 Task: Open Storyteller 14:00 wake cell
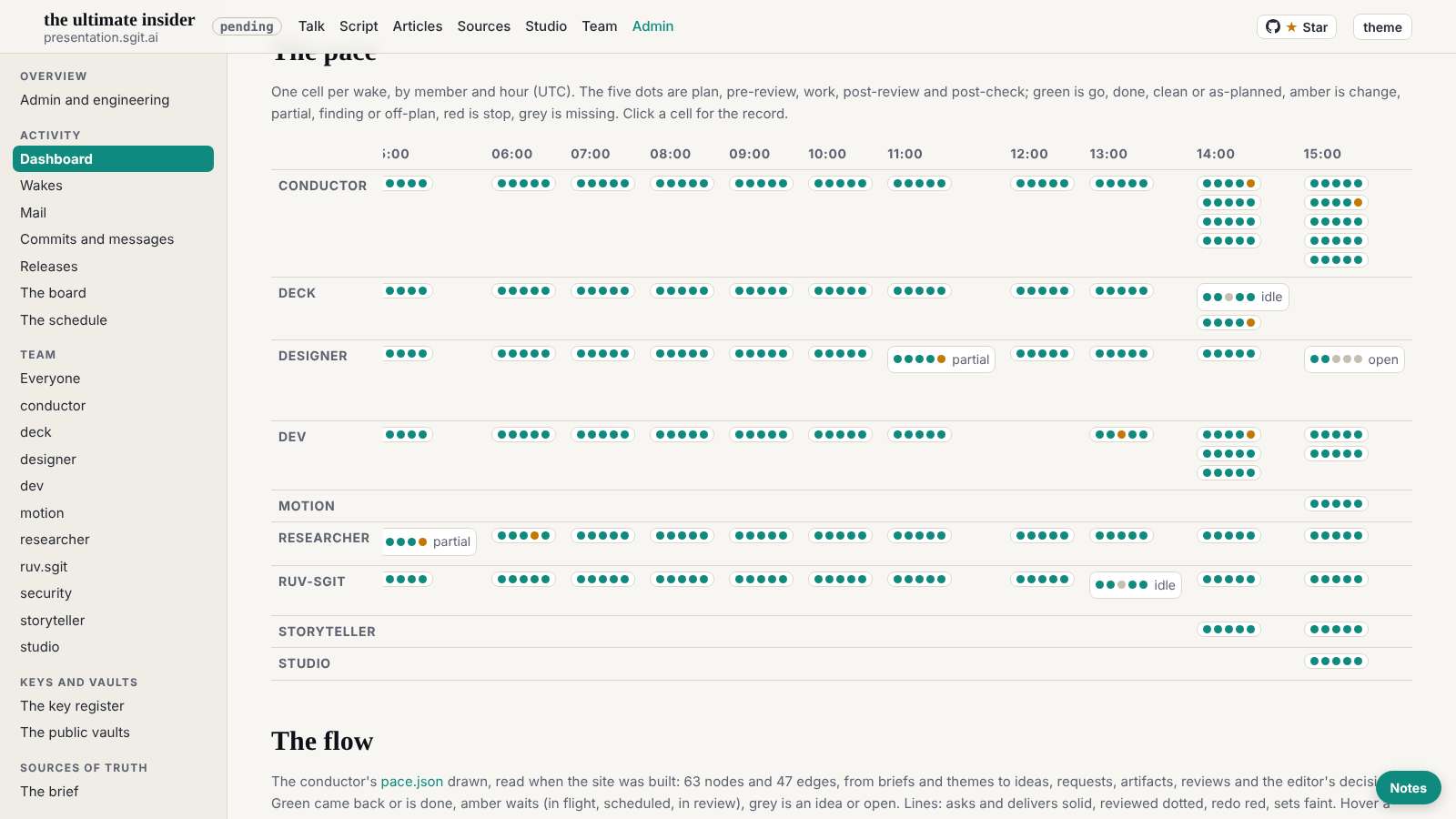coord(1228,630)
